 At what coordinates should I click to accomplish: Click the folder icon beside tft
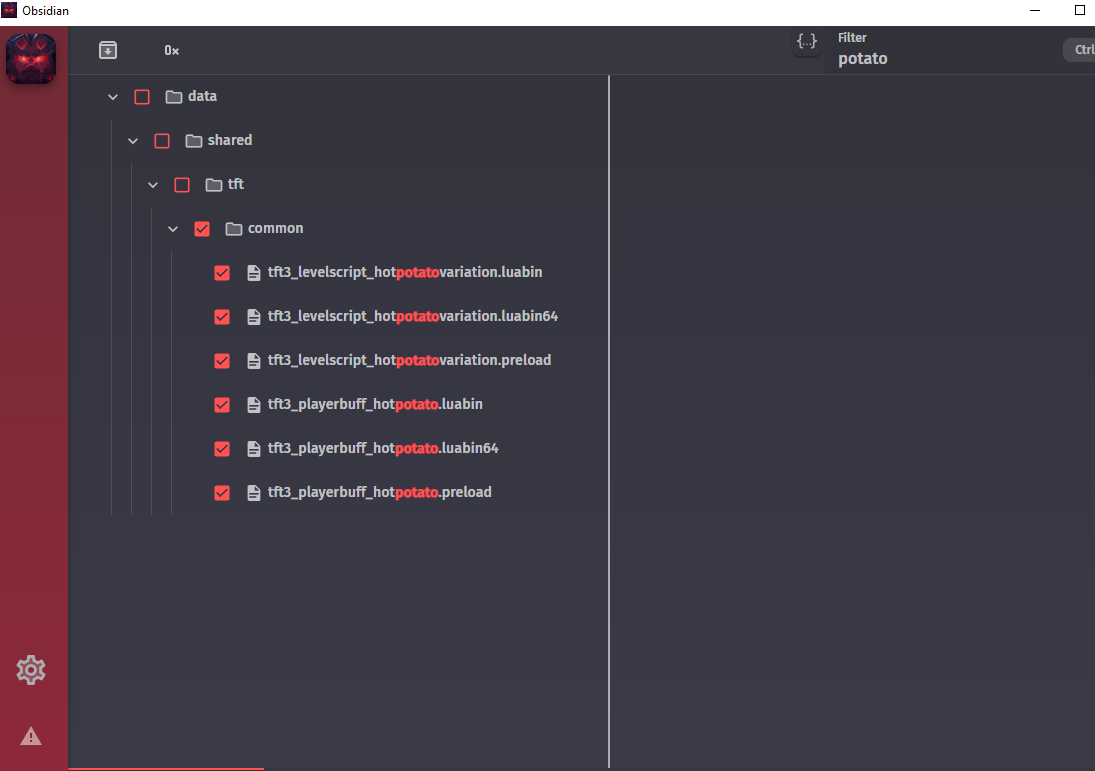(x=212, y=184)
